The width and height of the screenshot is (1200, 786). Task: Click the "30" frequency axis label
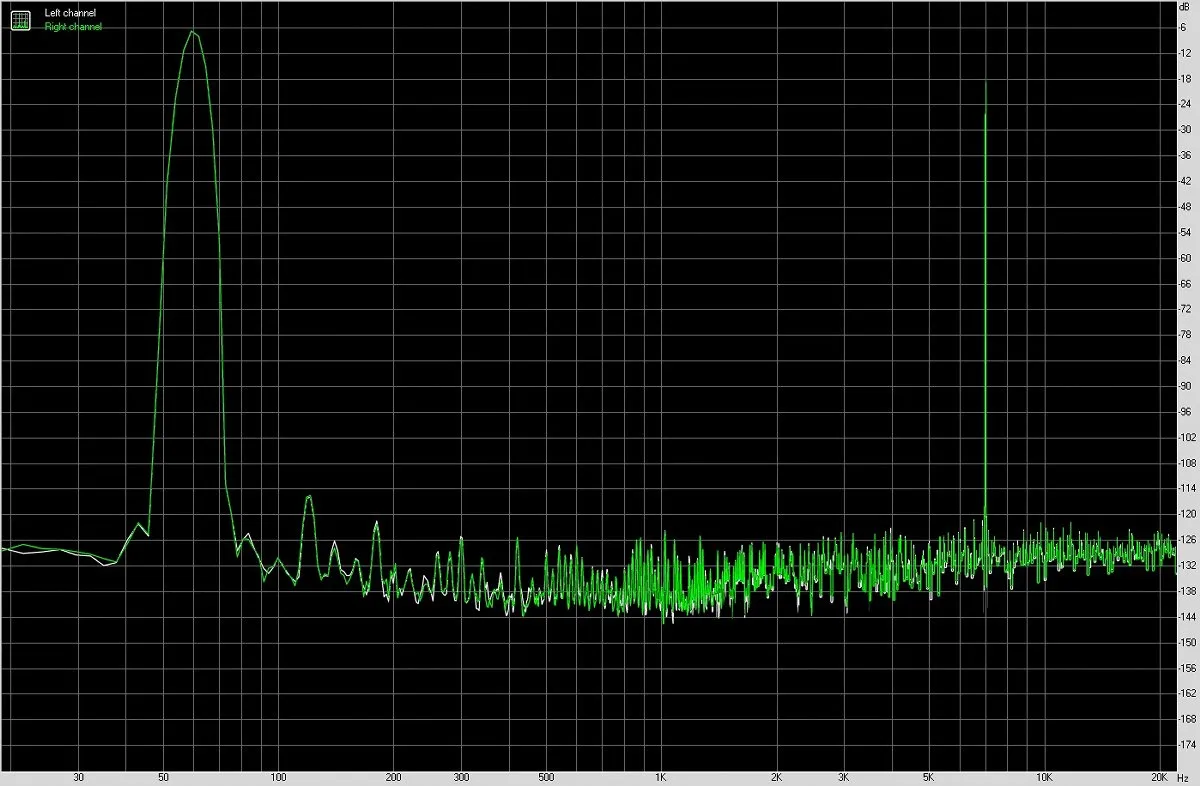click(x=78, y=776)
